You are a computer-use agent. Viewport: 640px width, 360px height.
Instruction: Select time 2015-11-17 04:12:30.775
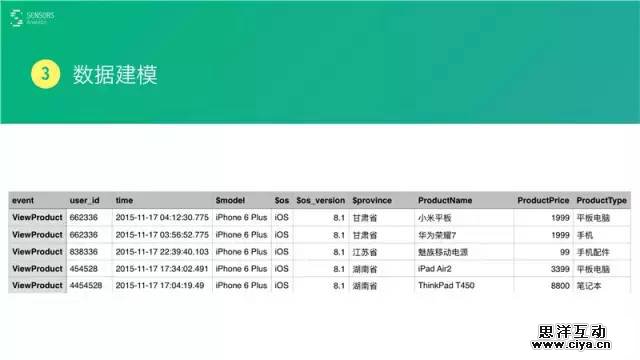[162, 218]
